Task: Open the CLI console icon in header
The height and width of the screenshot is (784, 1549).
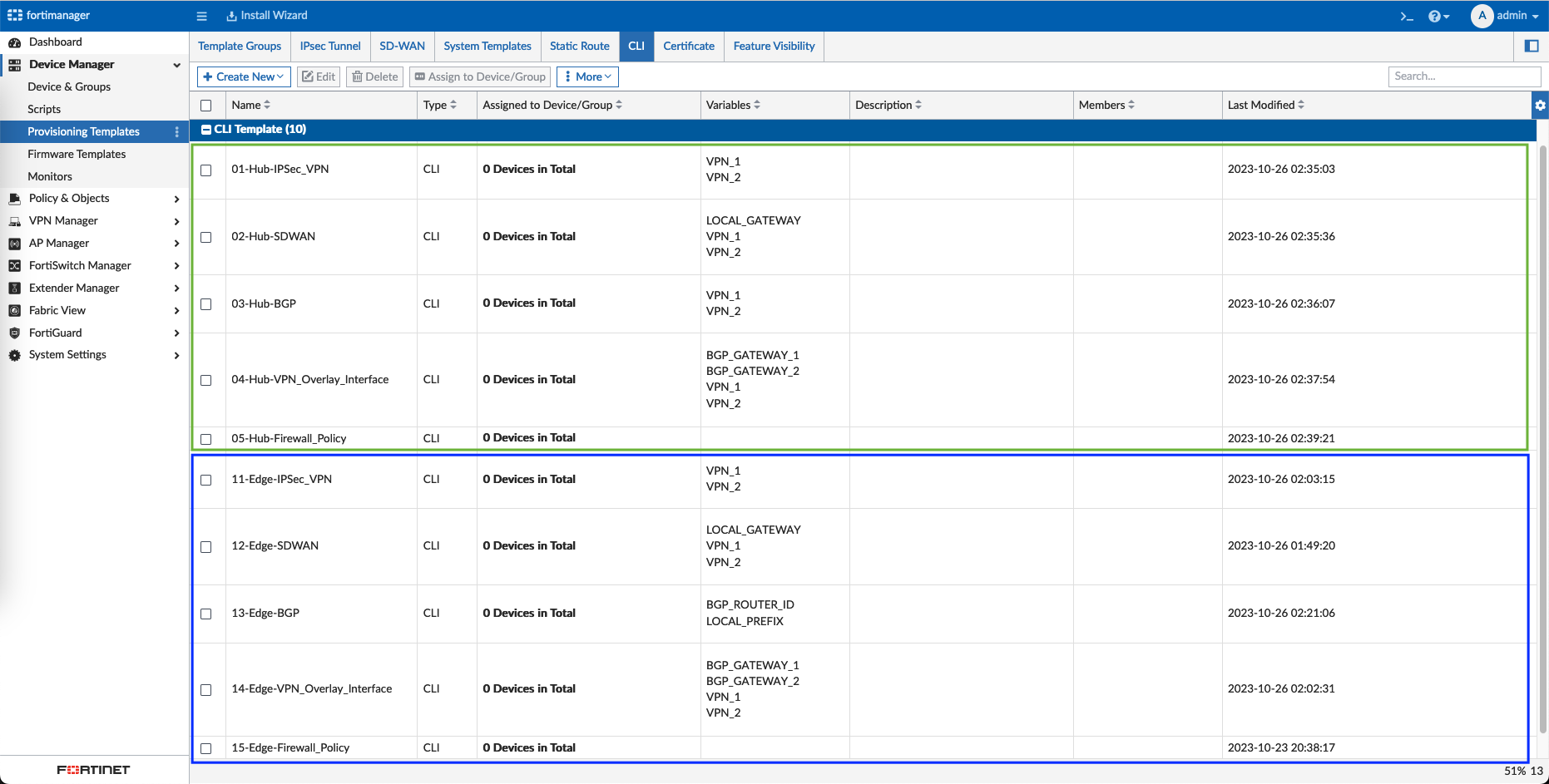Action: (1407, 16)
